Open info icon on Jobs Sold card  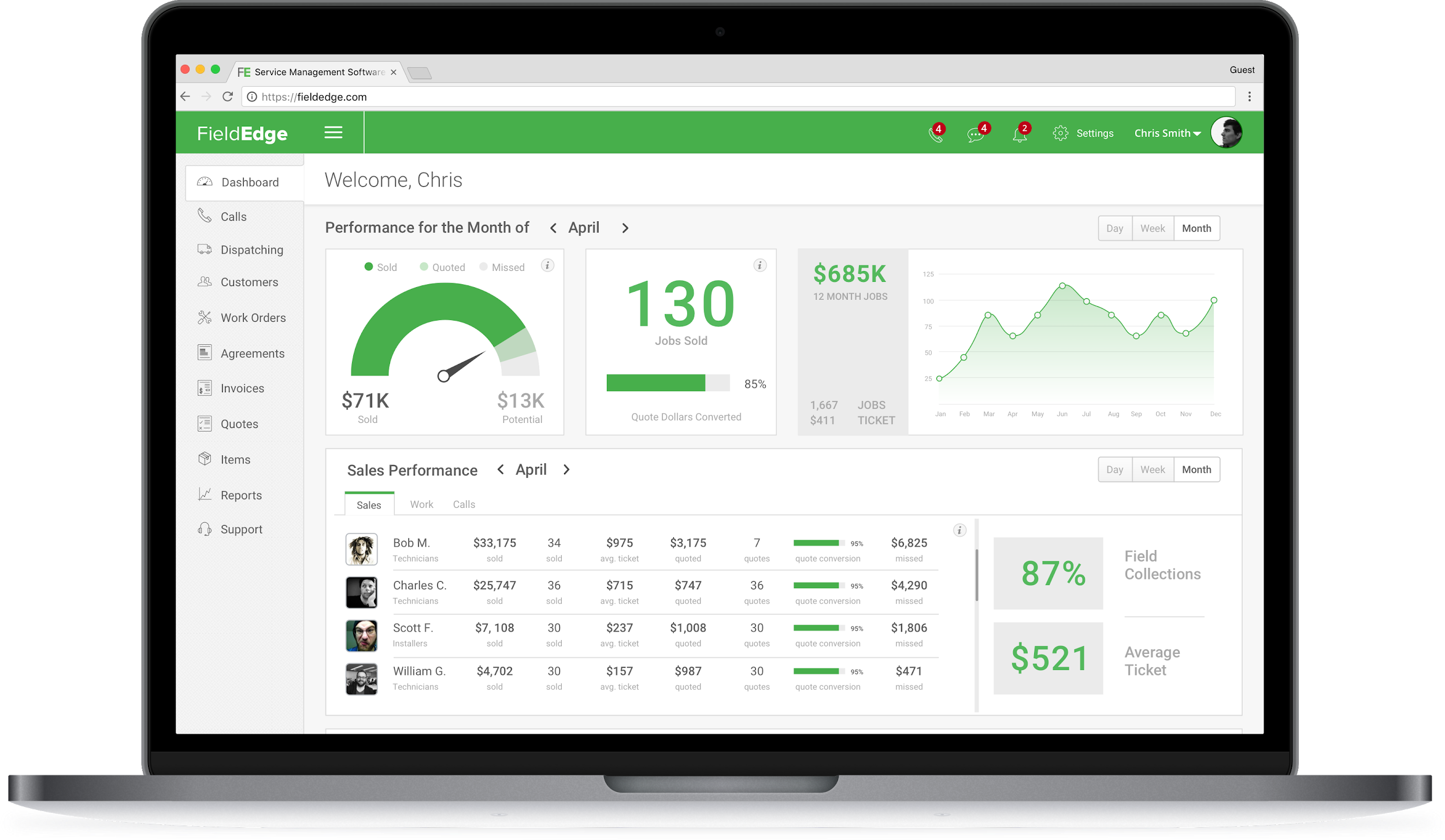pyautogui.click(x=760, y=266)
